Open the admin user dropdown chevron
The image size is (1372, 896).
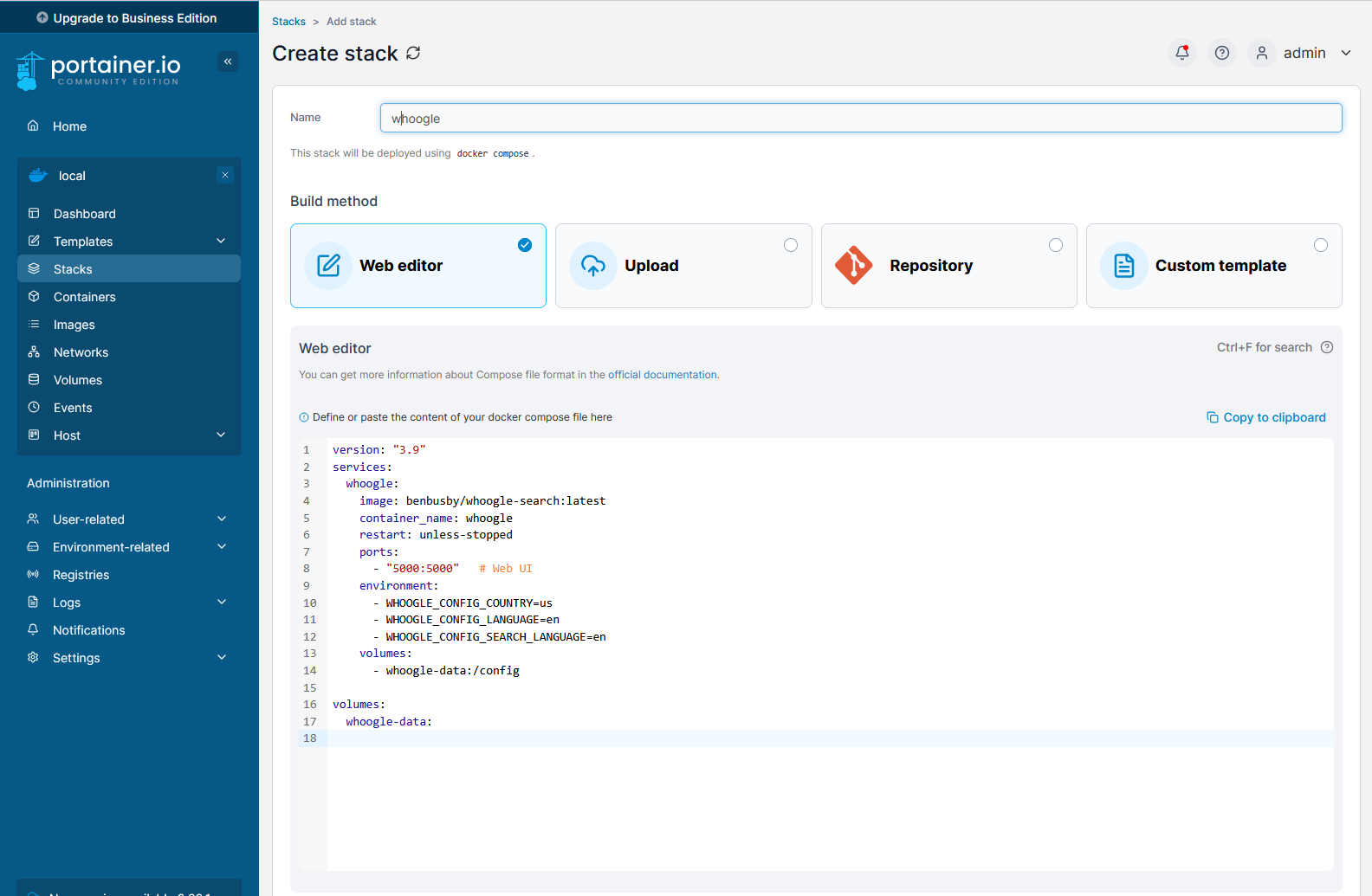click(1345, 53)
